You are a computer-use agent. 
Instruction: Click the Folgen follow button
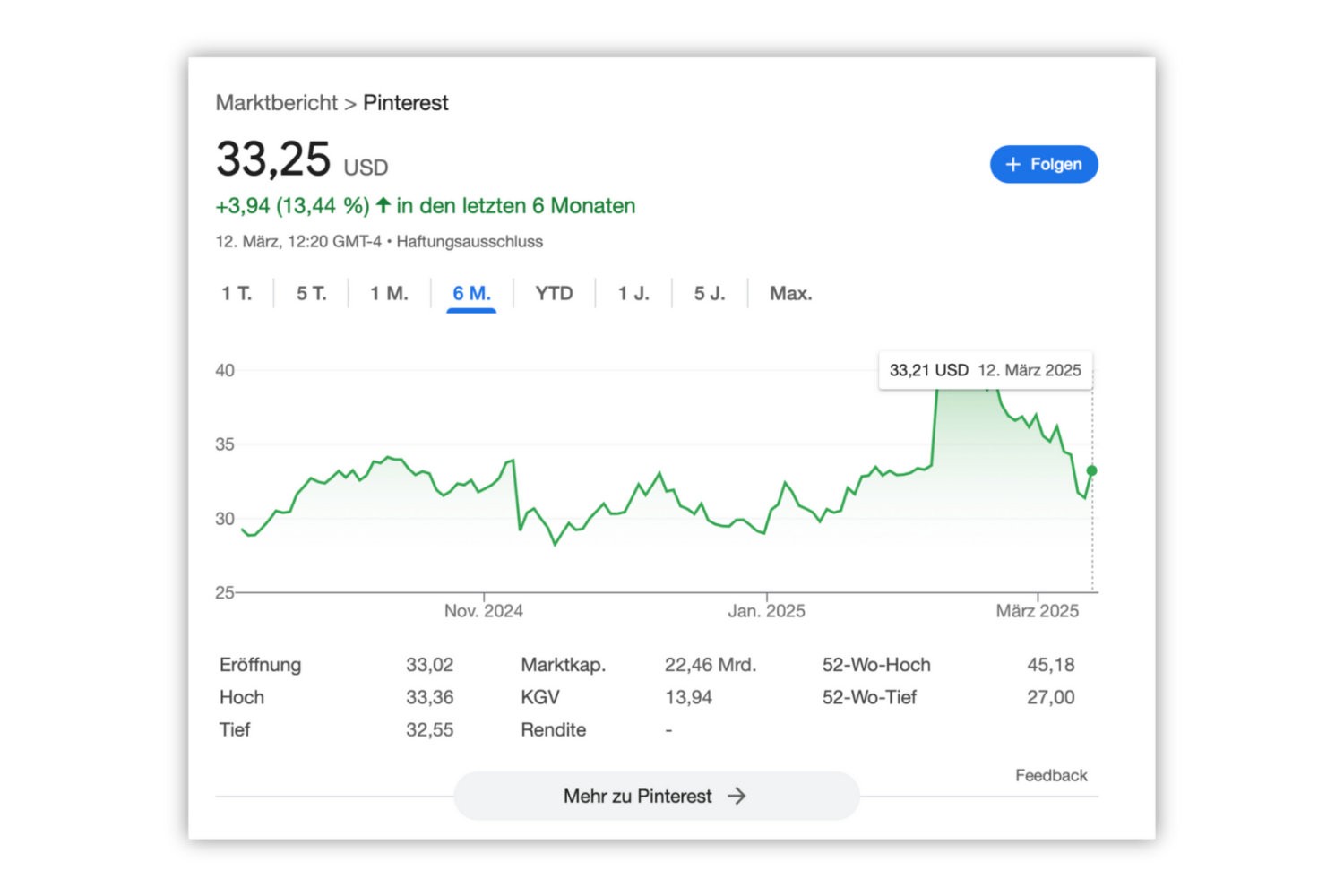(x=1044, y=164)
